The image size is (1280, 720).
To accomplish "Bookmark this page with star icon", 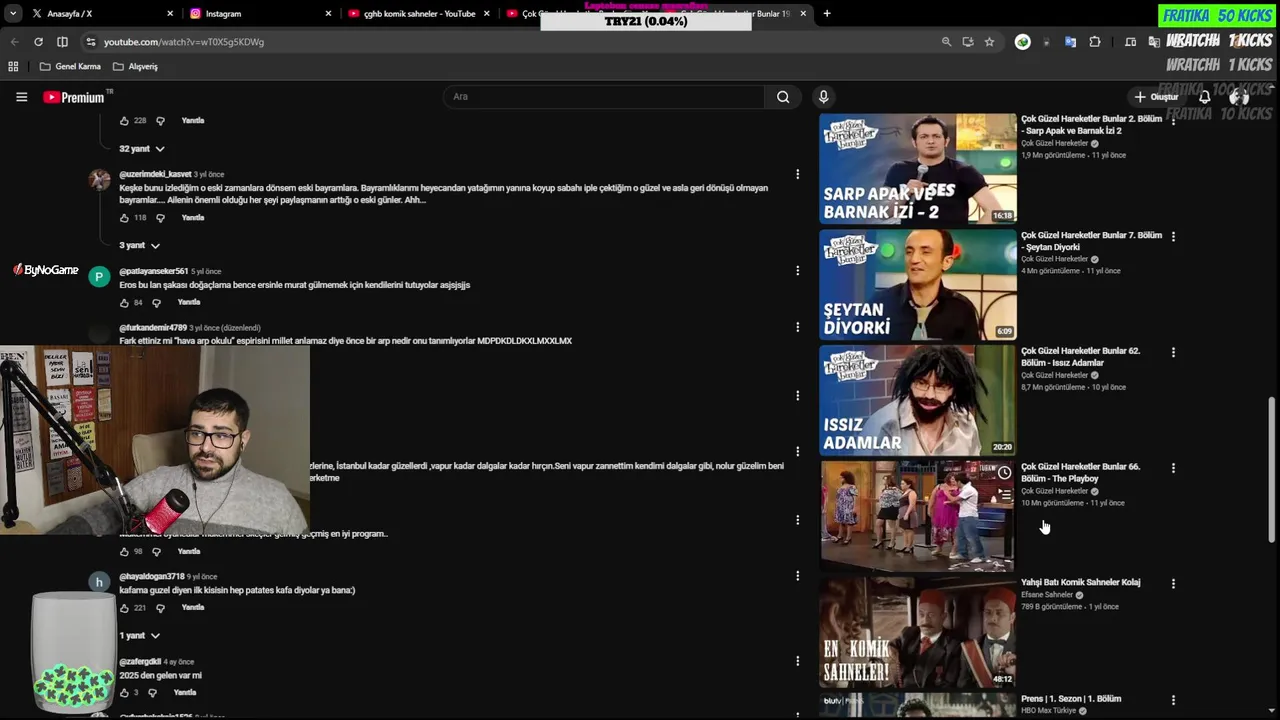I will tap(989, 42).
